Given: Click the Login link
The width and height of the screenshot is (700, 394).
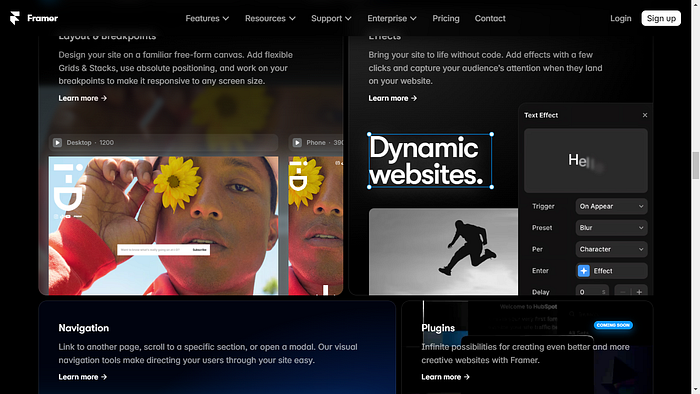Looking at the screenshot, I should [x=621, y=18].
